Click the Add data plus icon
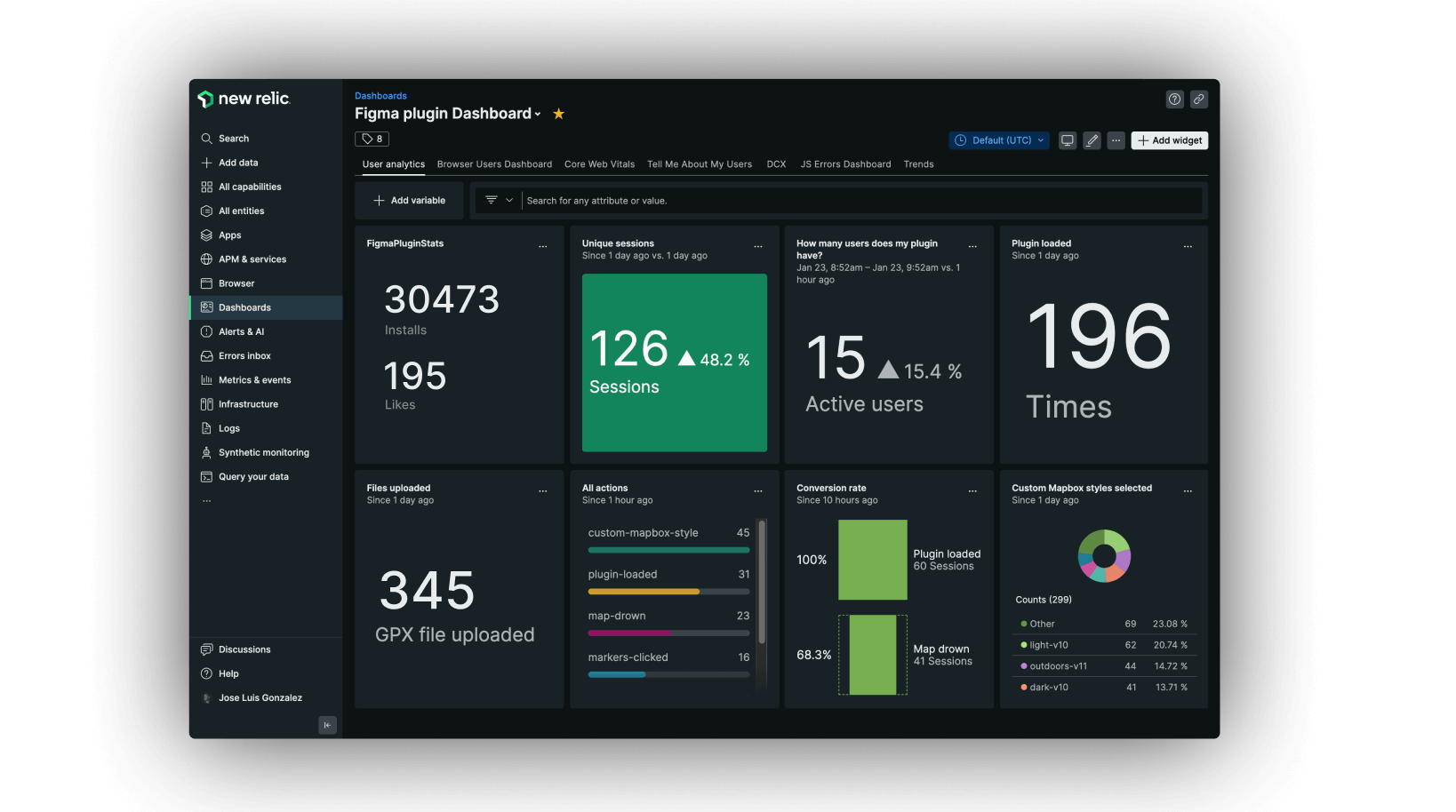The image size is (1456, 812). [x=206, y=163]
